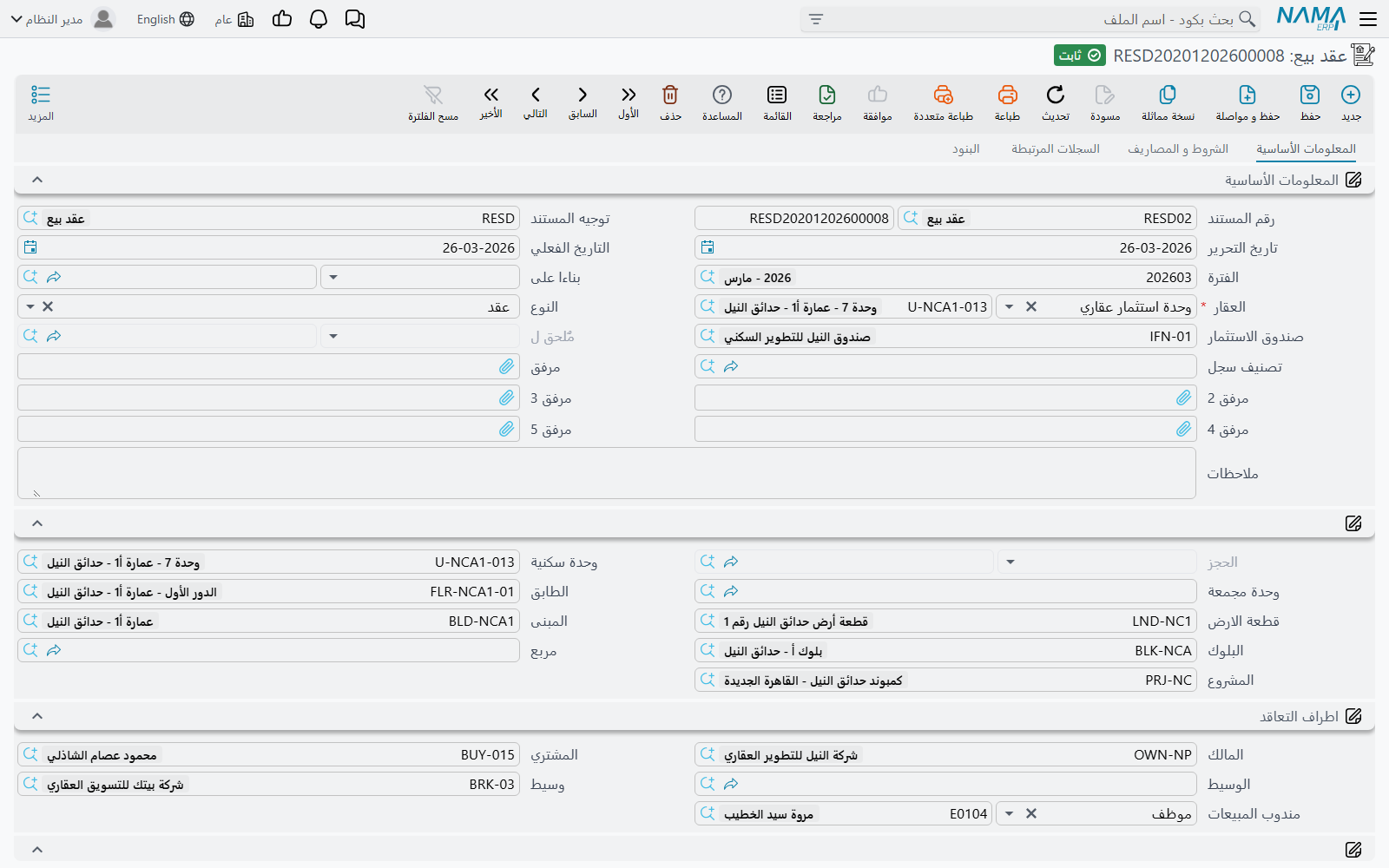Click paperclip in مرفق 2 field

coord(1183,398)
